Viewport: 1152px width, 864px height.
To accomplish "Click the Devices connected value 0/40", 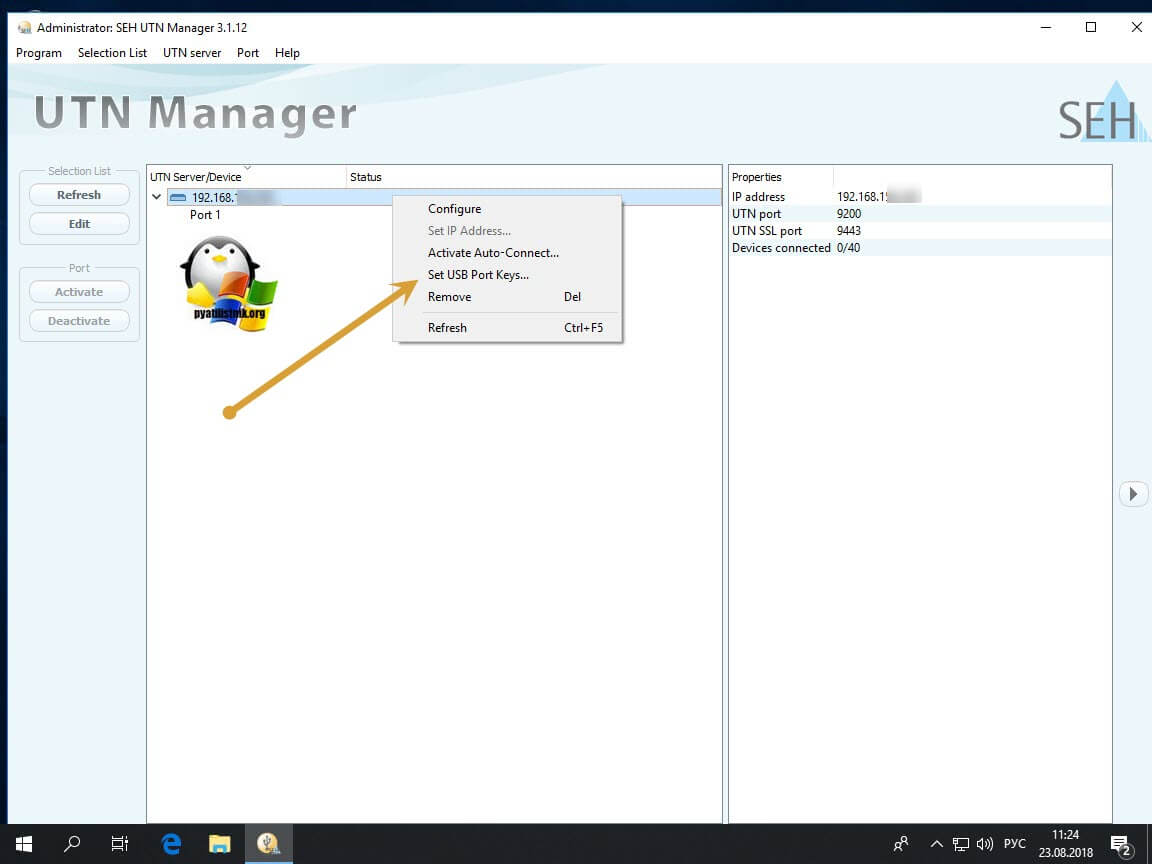I will click(x=849, y=248).
